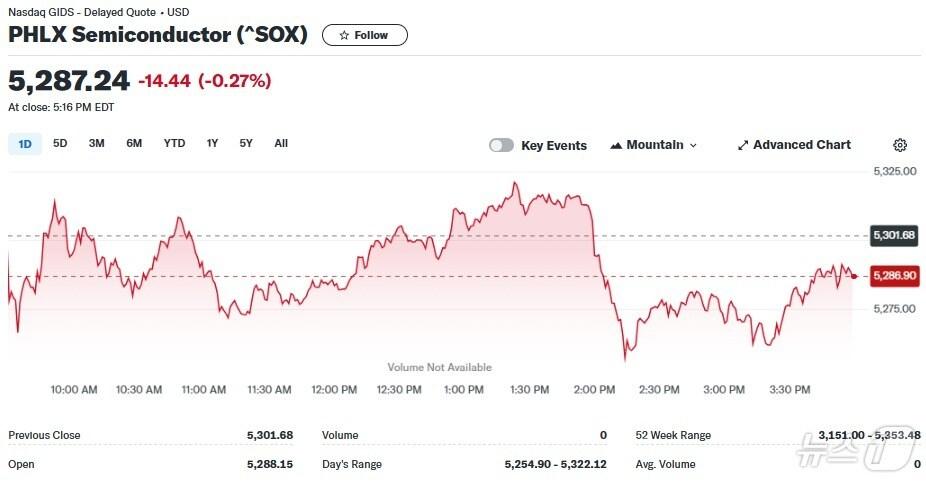The width and height of the screenshot is (926, 483).
Task: Click the Mountain chart type icon
Action: tap(616, 145)
